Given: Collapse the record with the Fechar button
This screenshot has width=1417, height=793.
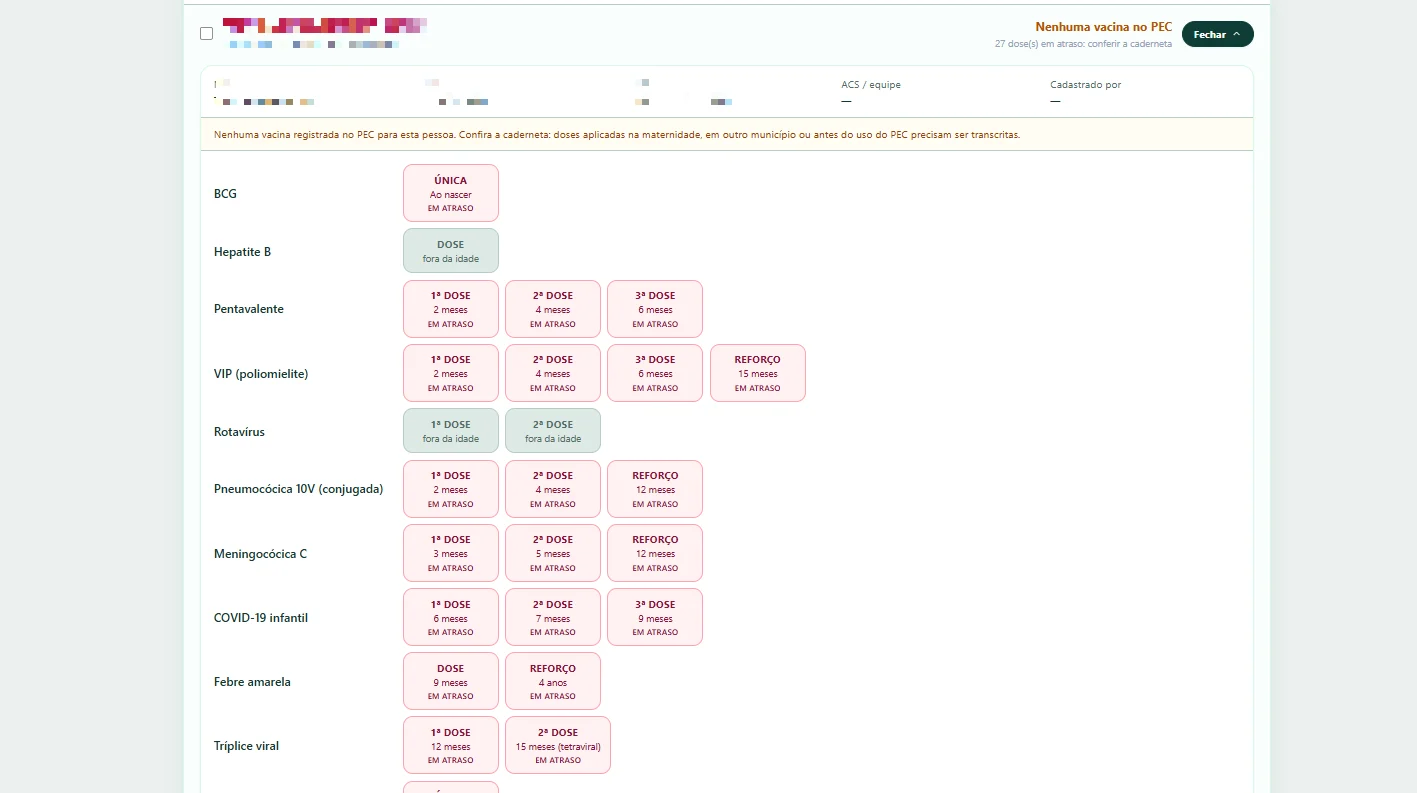Looking at the screenshot, I should click(1217, 34).
